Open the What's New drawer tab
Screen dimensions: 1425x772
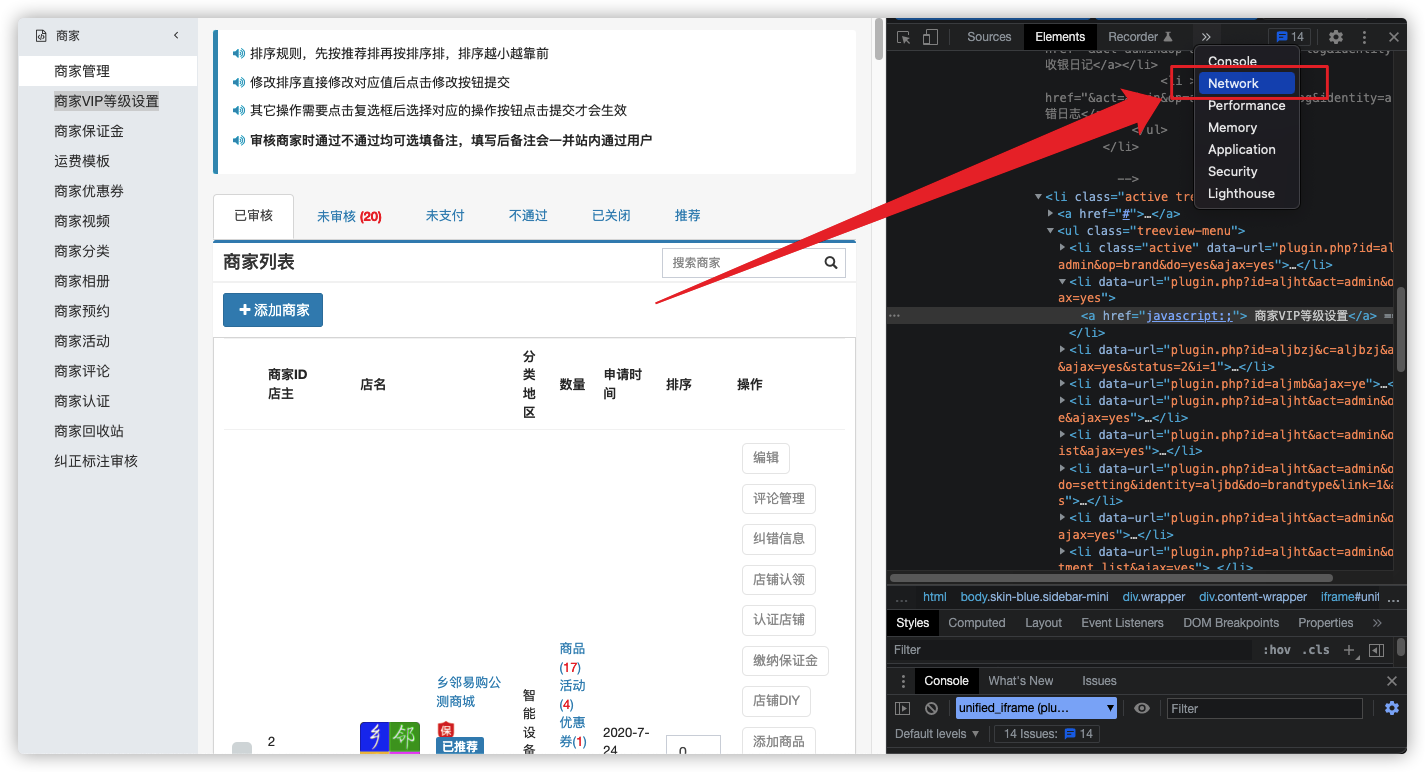pyautogui.click(x=1020, y=681)
